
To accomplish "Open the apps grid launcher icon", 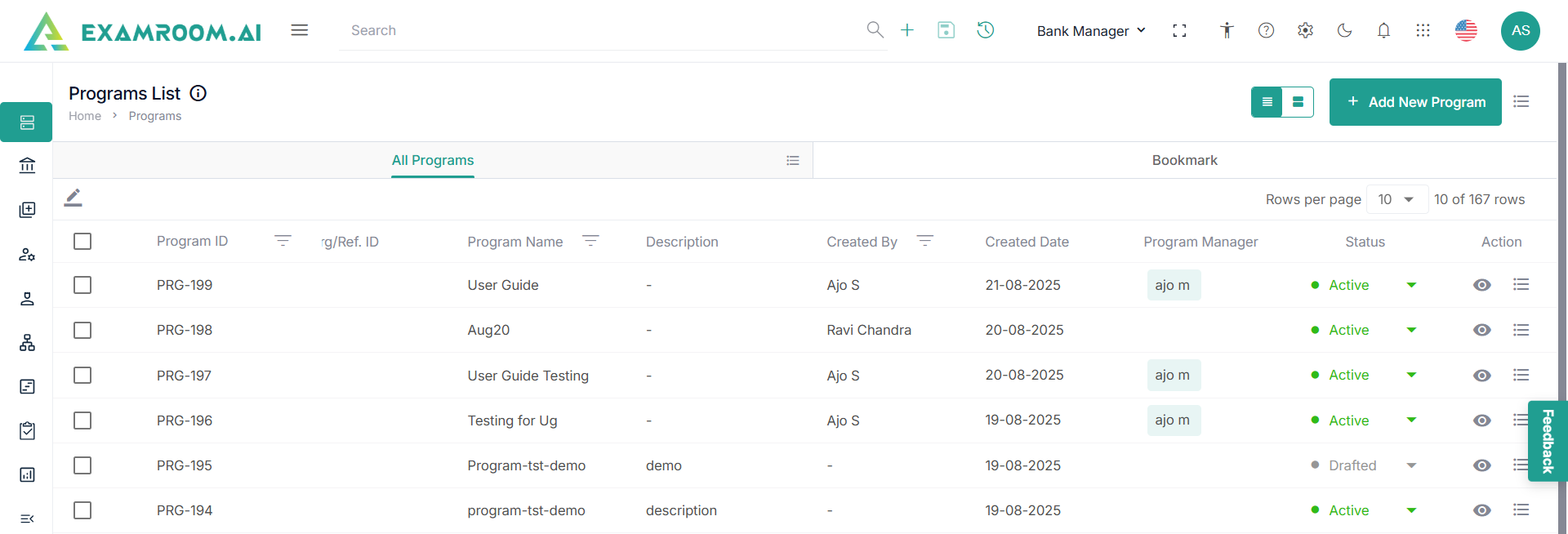I will tap(1423, 30).
